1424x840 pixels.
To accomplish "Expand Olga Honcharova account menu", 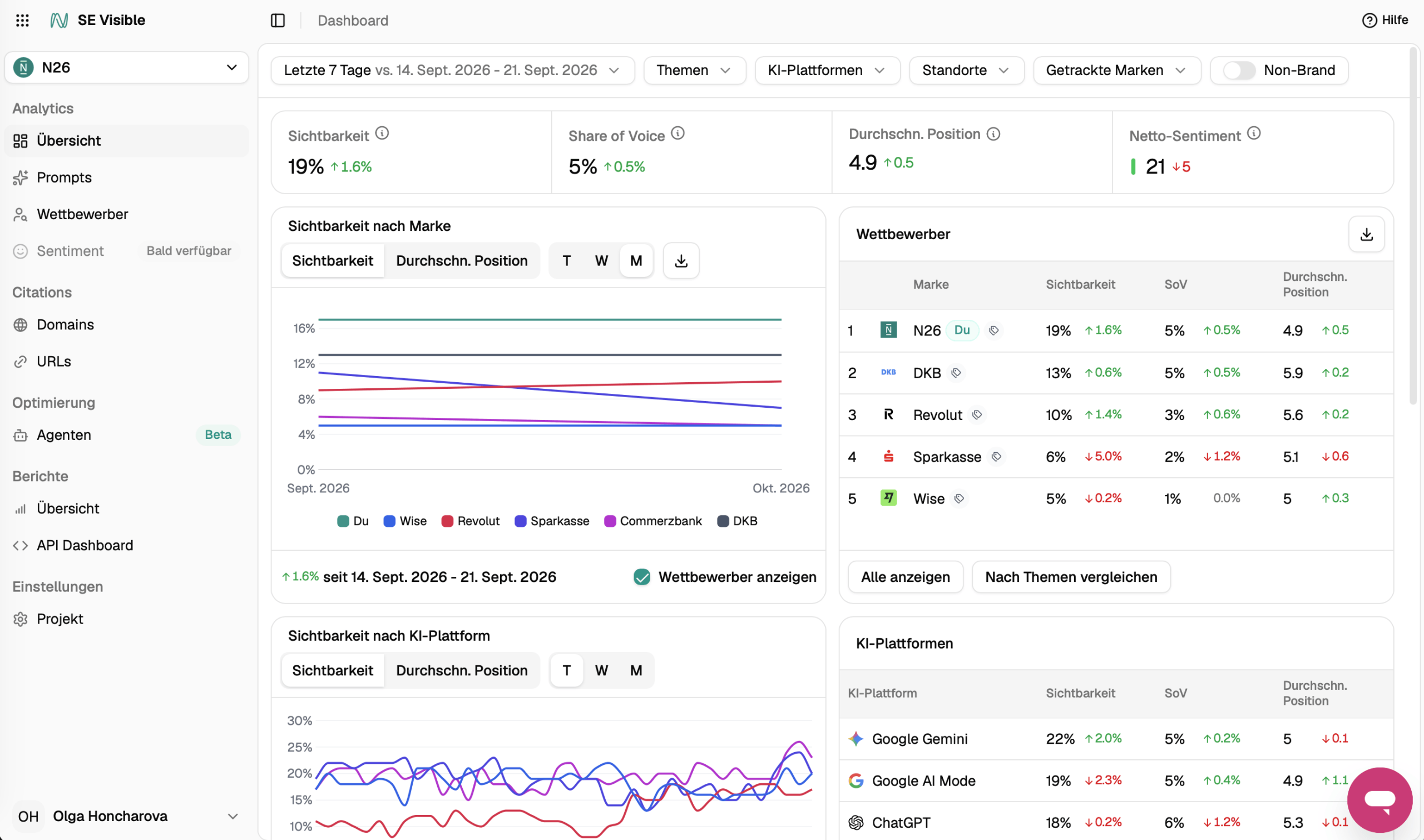I will tap(126, 816).
